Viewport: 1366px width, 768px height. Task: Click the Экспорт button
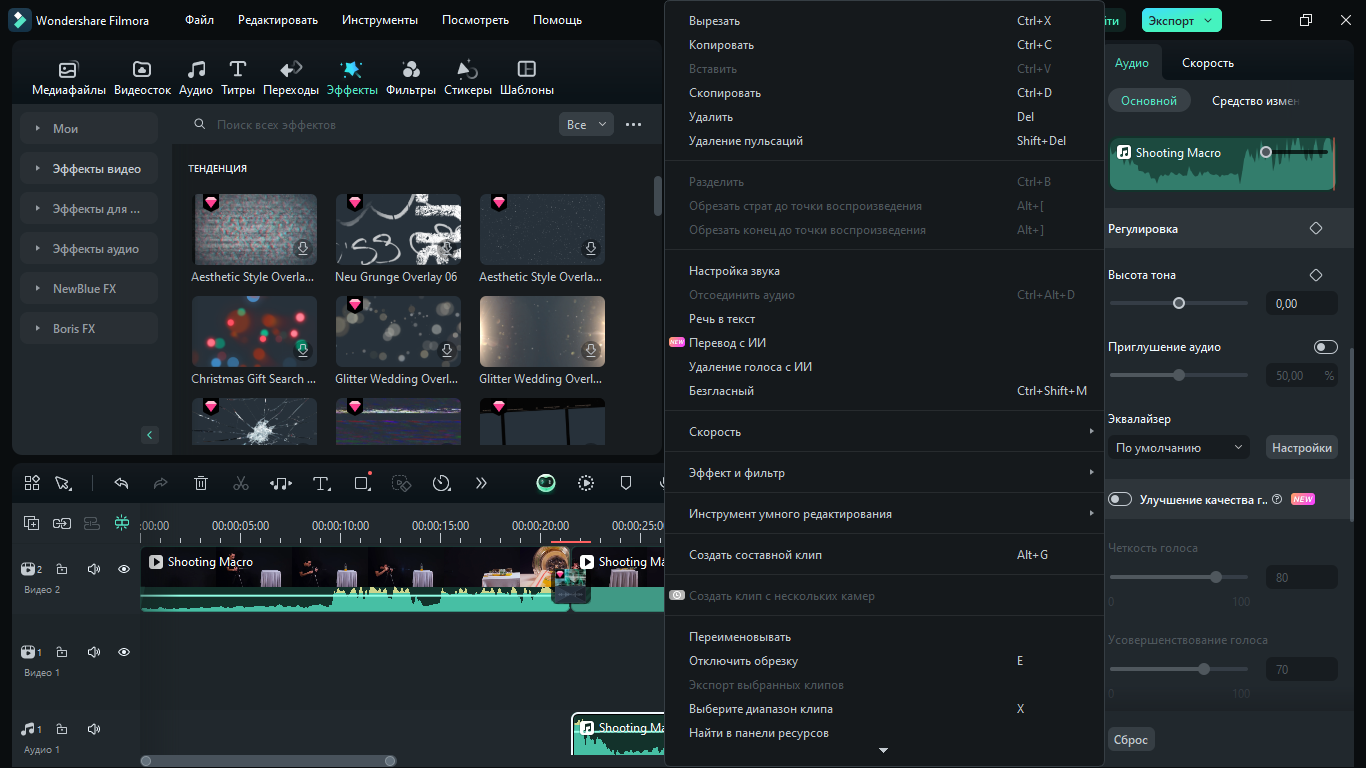point(1182,20)
